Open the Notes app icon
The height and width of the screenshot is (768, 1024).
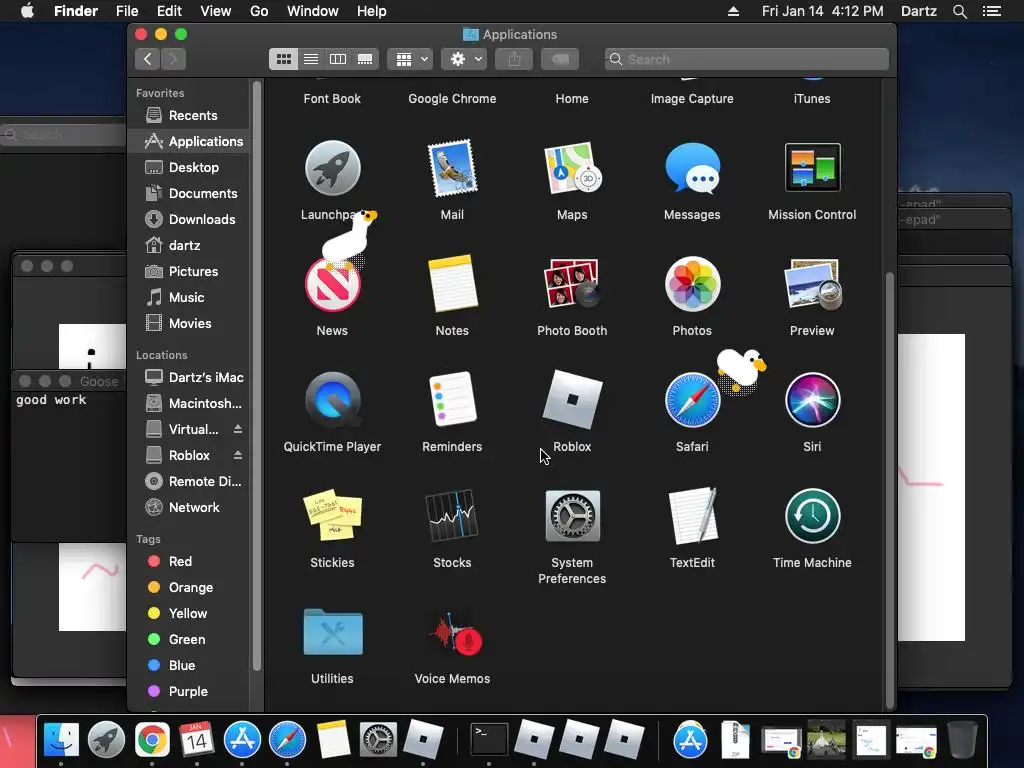click(x=452, y=283)
